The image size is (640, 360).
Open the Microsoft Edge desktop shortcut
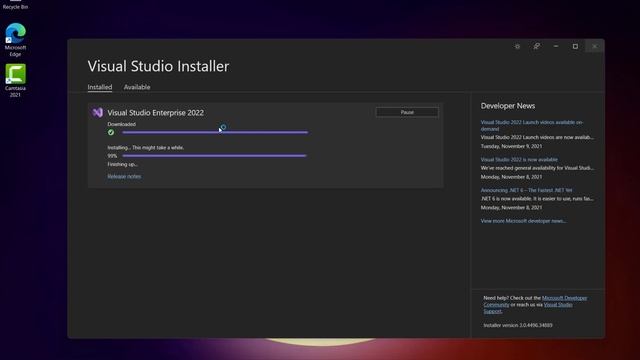click(x=15, y=40)
